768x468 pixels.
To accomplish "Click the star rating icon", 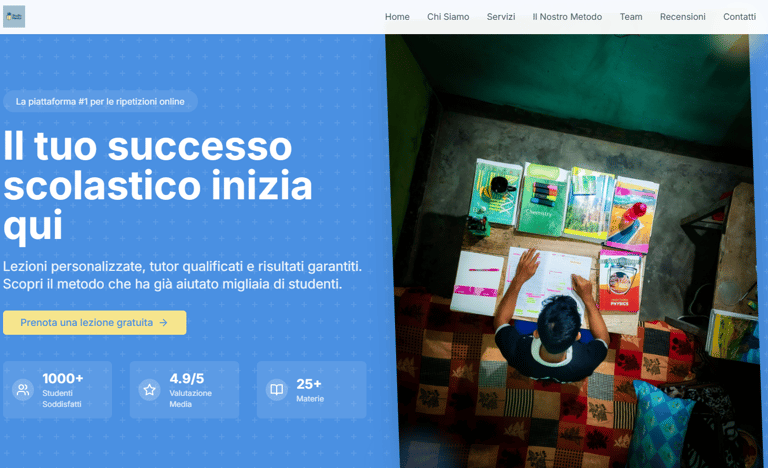I will coord(149,390).
